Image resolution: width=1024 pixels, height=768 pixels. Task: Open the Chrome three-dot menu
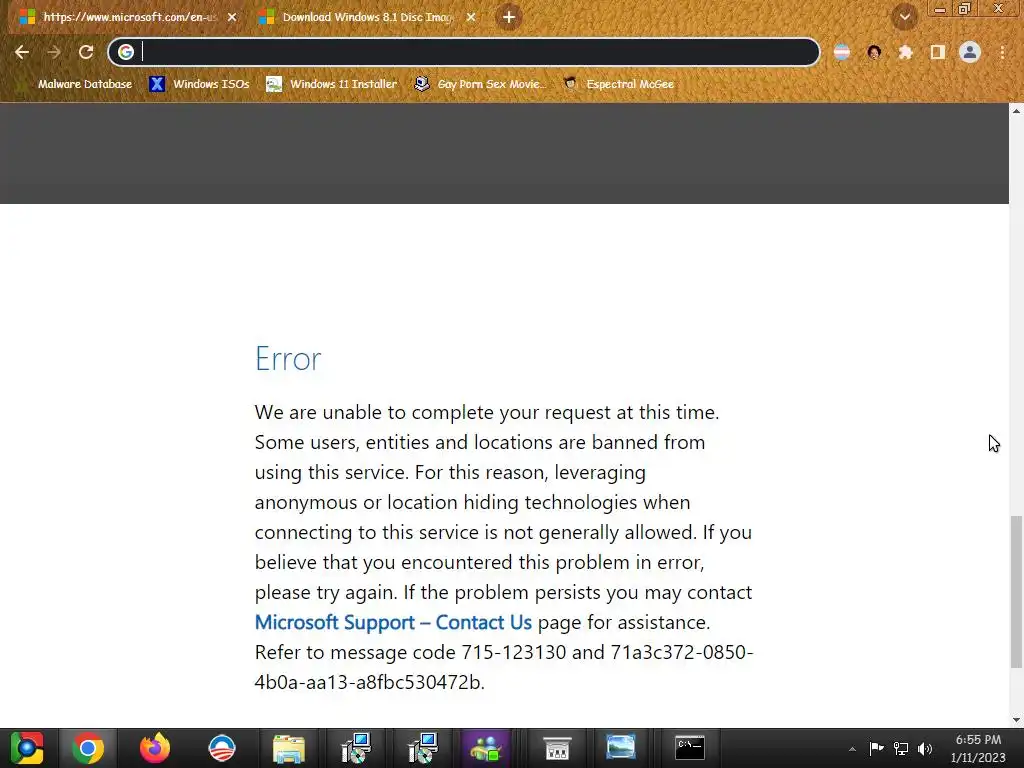pos(1002,52)
